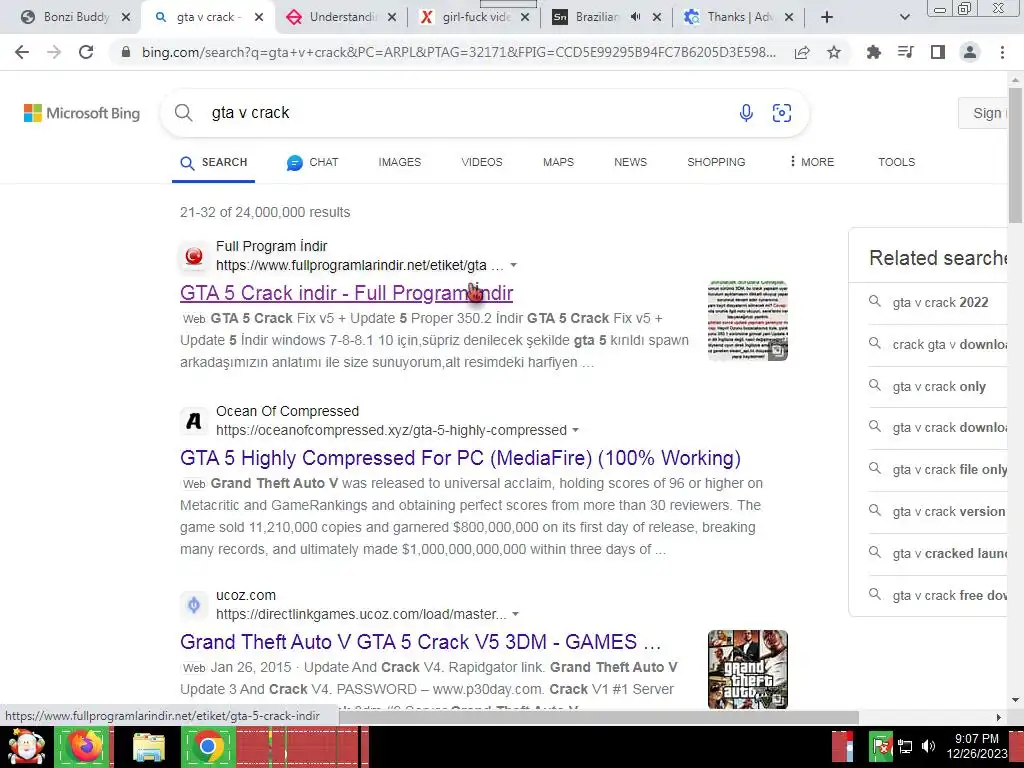Open the GTA 5 Crack indir result thumbnail
The image size is (1024, 768).
pos(748,321)
